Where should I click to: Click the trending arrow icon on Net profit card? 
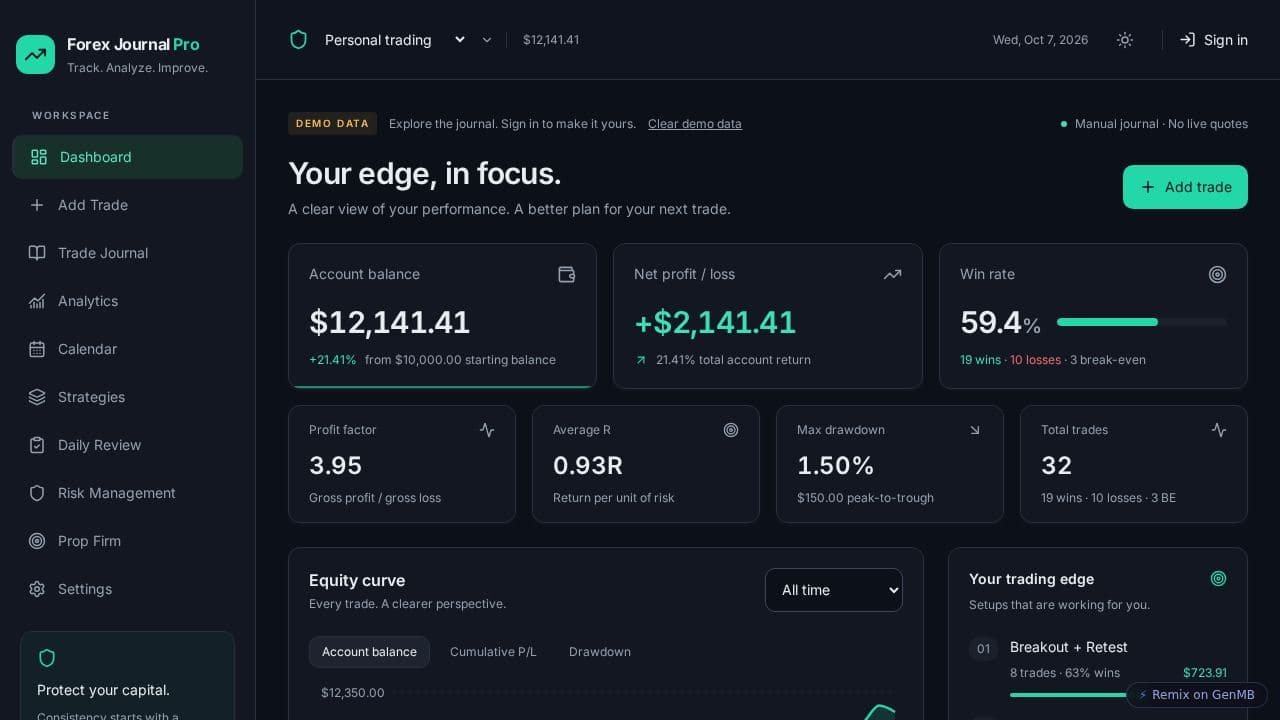click(x=892, y=274)
